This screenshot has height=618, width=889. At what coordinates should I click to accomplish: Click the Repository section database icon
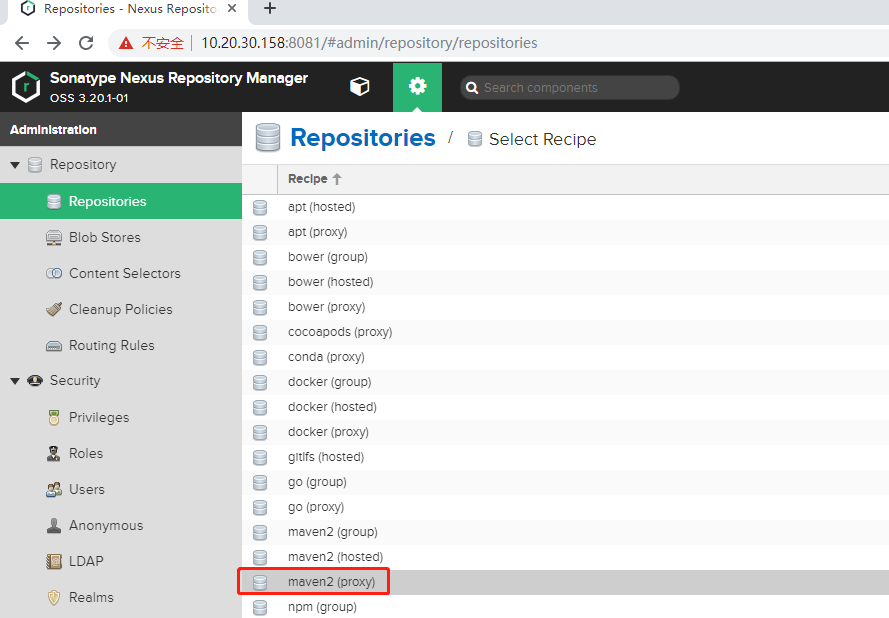35,165
